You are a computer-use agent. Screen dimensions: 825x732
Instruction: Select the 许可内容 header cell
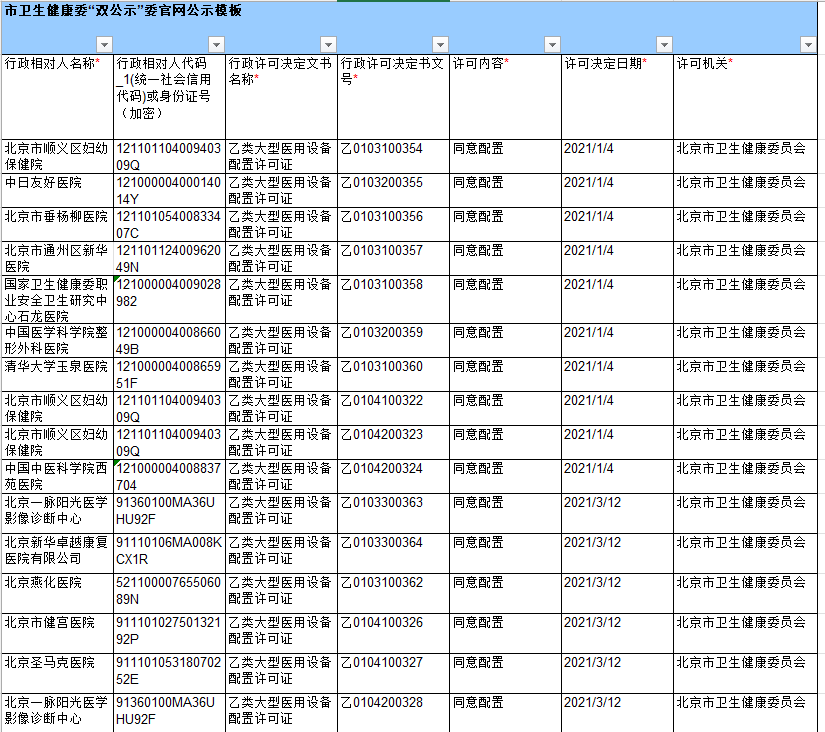(506, 97)
